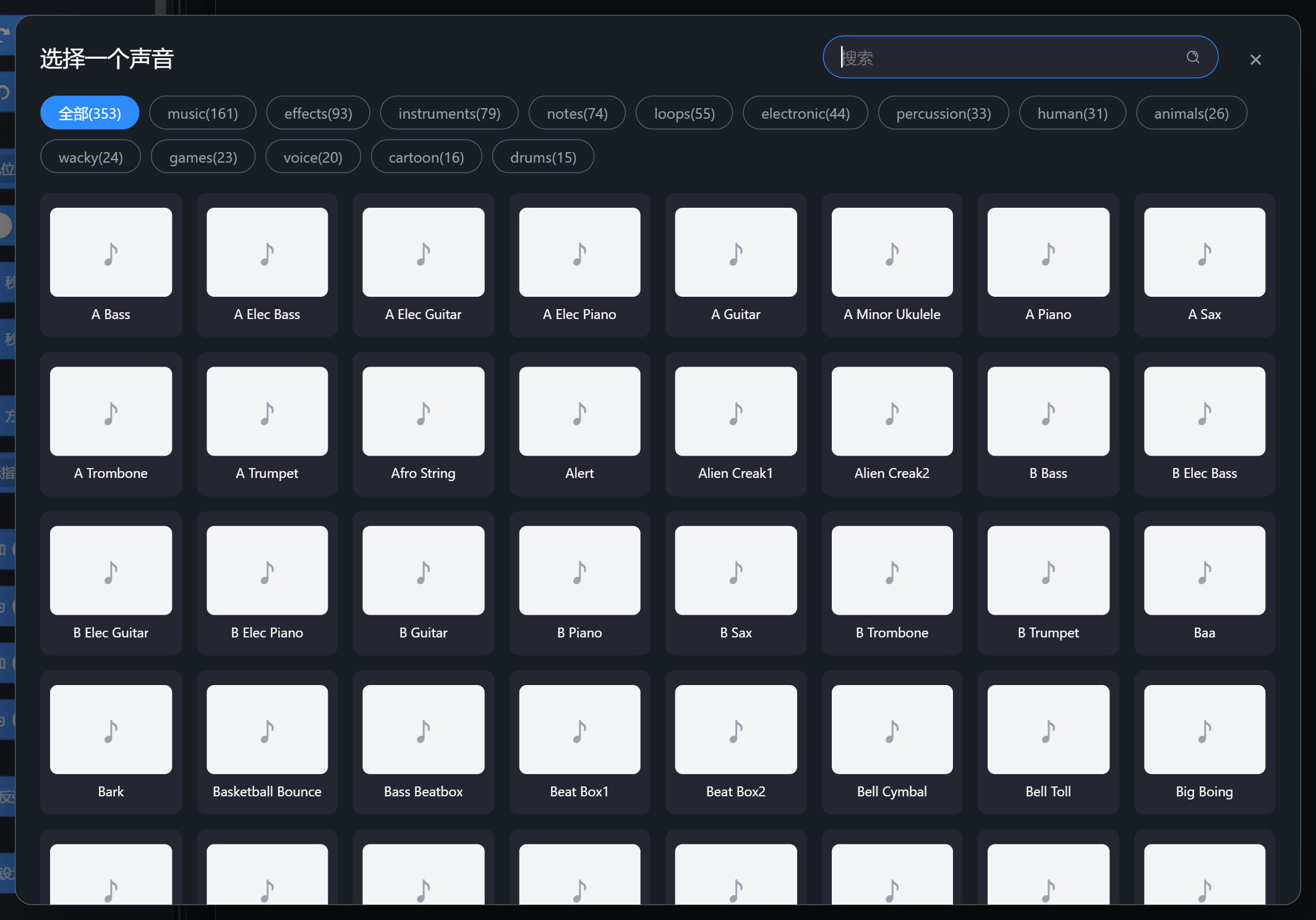Pick the Baa sound
The image size is (1316, 920).
tap(1205, 584)
